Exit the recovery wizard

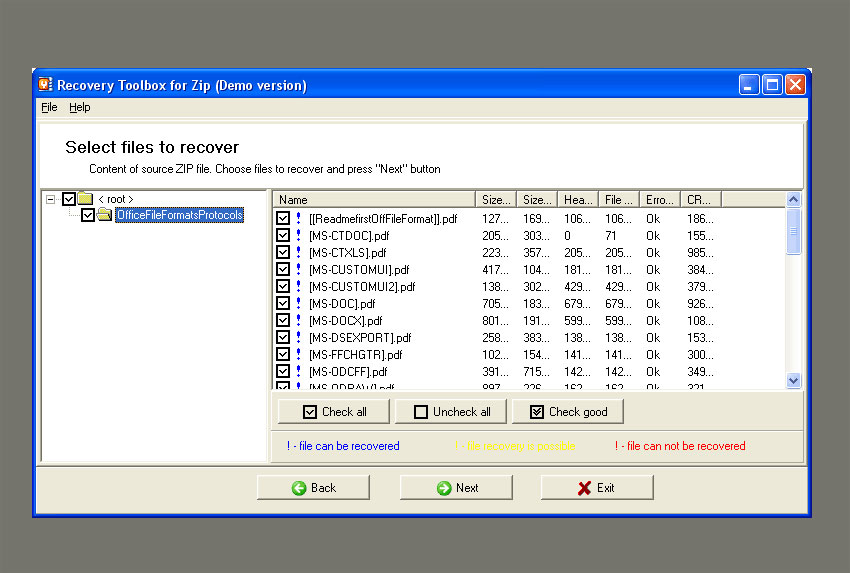coord(597,488)
